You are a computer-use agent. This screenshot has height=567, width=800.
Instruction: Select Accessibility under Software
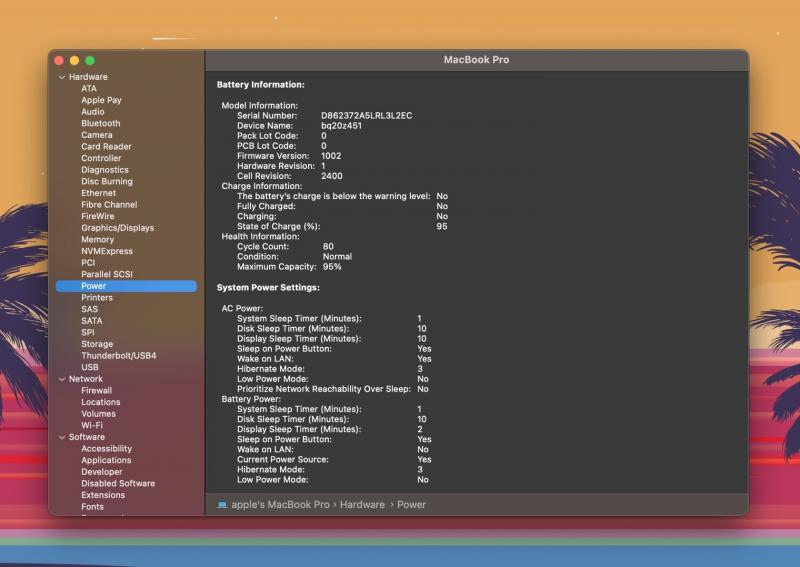click(106, 449)
